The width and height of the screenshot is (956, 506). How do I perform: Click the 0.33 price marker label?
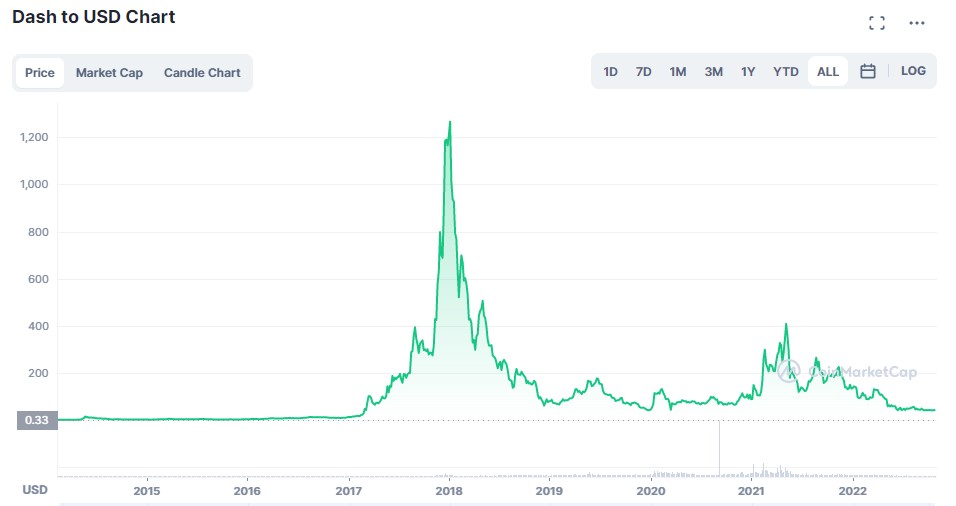pyautogui.click(x=37, y=420)
